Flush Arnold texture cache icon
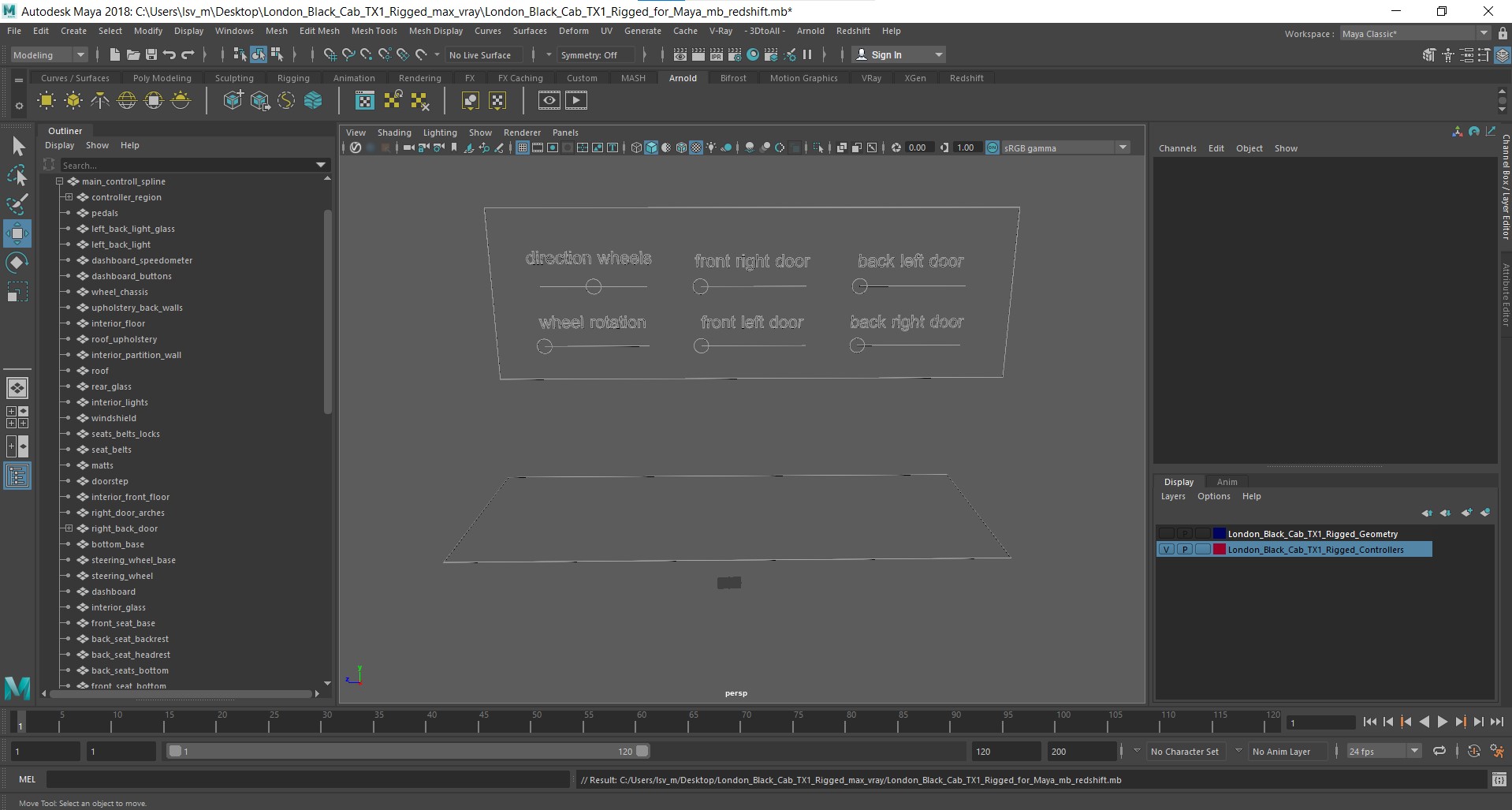Image resolution: width=1512 pixels, height=810 pixels. click(x=419, y=100)
